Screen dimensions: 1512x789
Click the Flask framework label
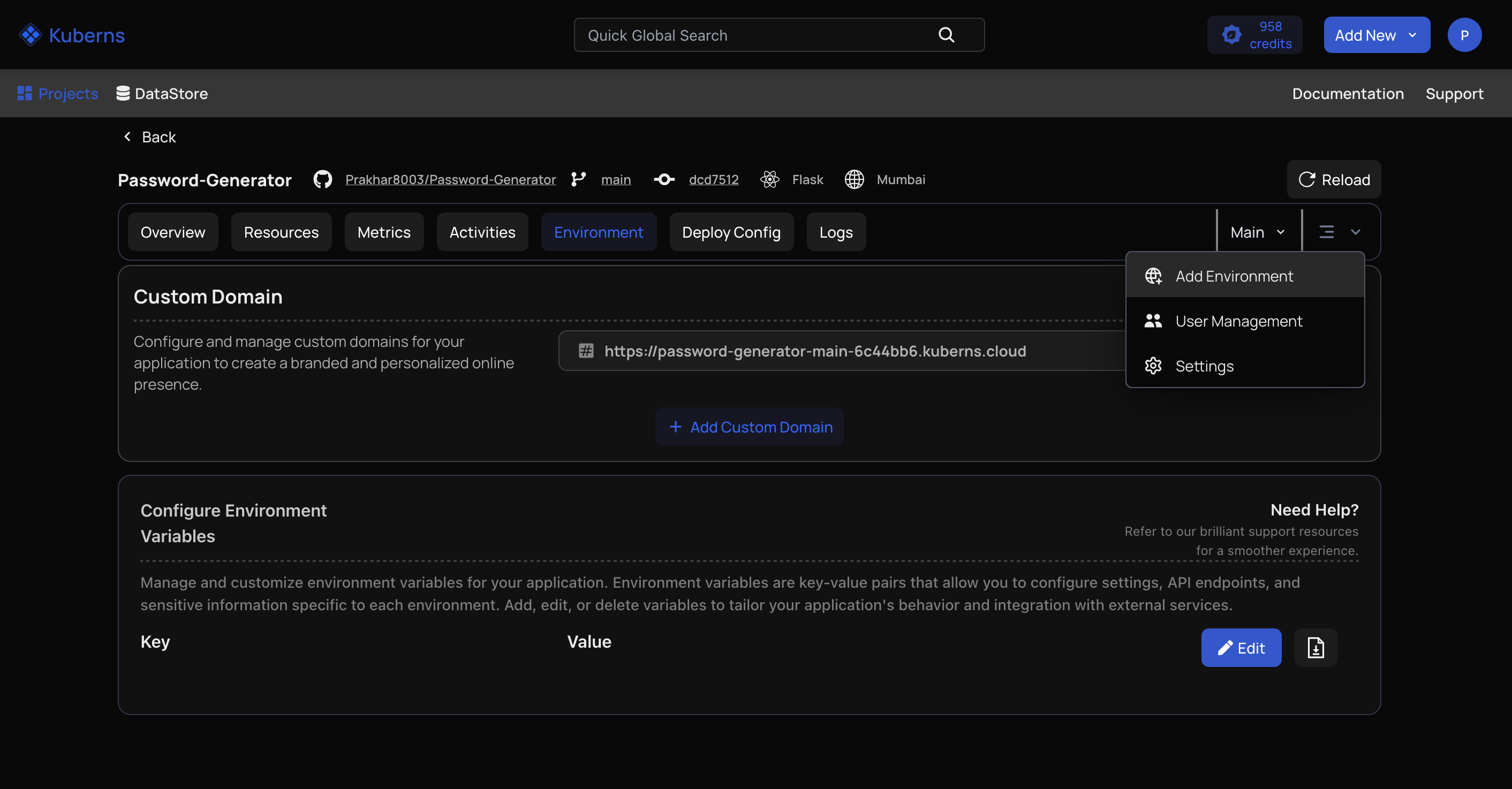pyautogui.click(x=807, y=179)
